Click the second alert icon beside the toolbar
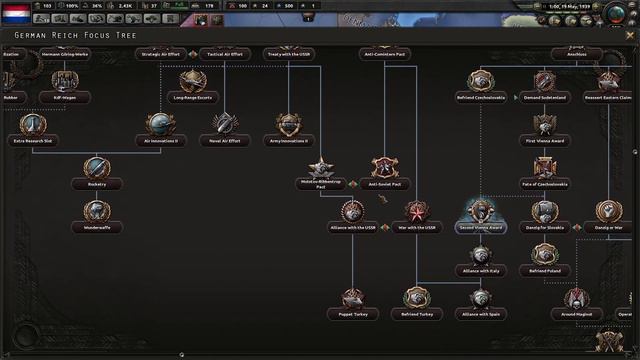Viewport: 640px width, 360px height. [217, 20]
